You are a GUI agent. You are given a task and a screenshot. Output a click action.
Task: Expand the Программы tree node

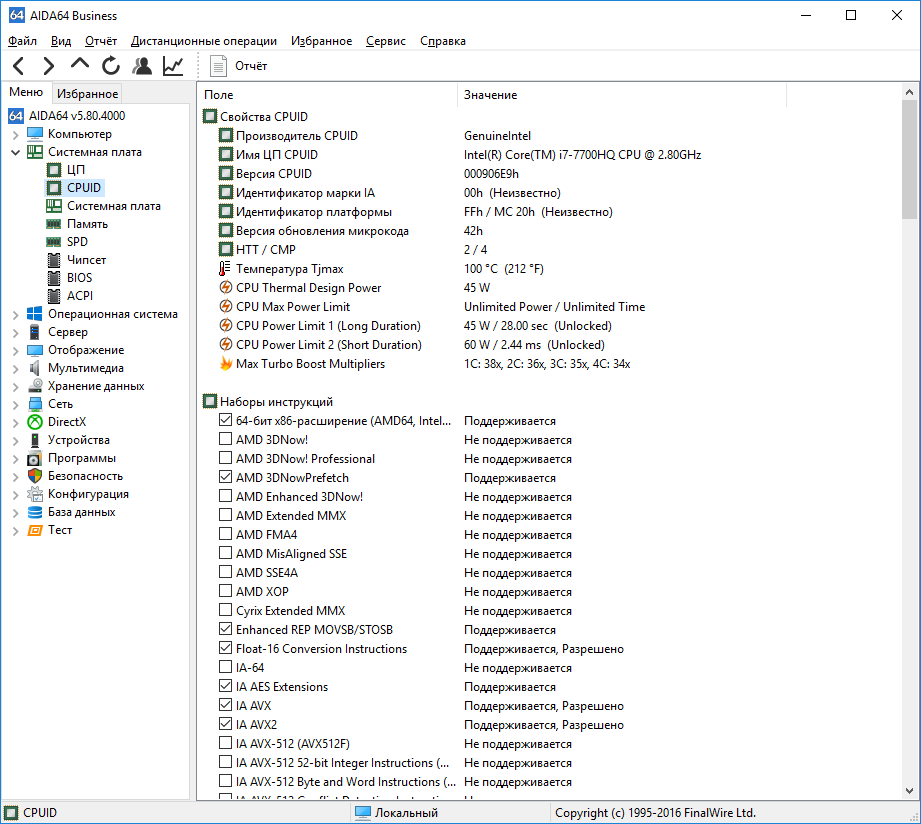tap(16, 459)
